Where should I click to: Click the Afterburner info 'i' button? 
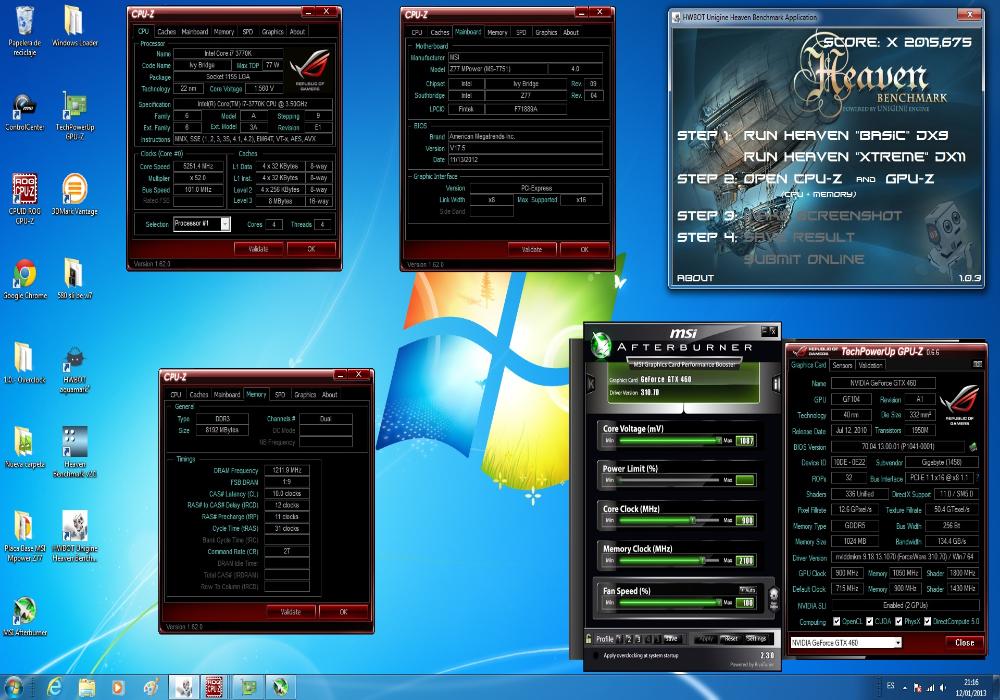[776, 383]
